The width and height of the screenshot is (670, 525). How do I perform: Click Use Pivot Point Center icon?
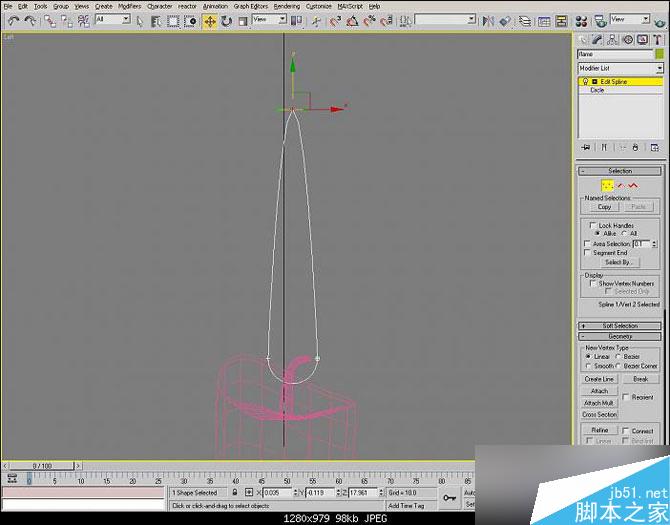pos(296,21)
